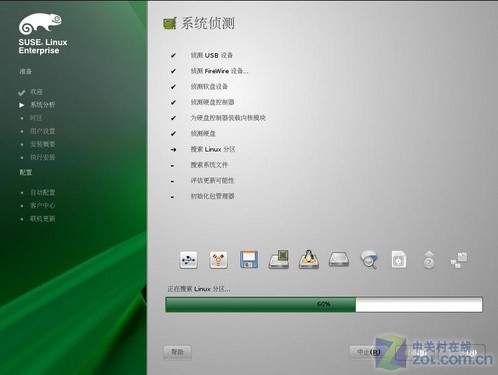Click the magnifying glass search icon
The width and height of the screenshot is (498, 375).
tap(369, 259)
